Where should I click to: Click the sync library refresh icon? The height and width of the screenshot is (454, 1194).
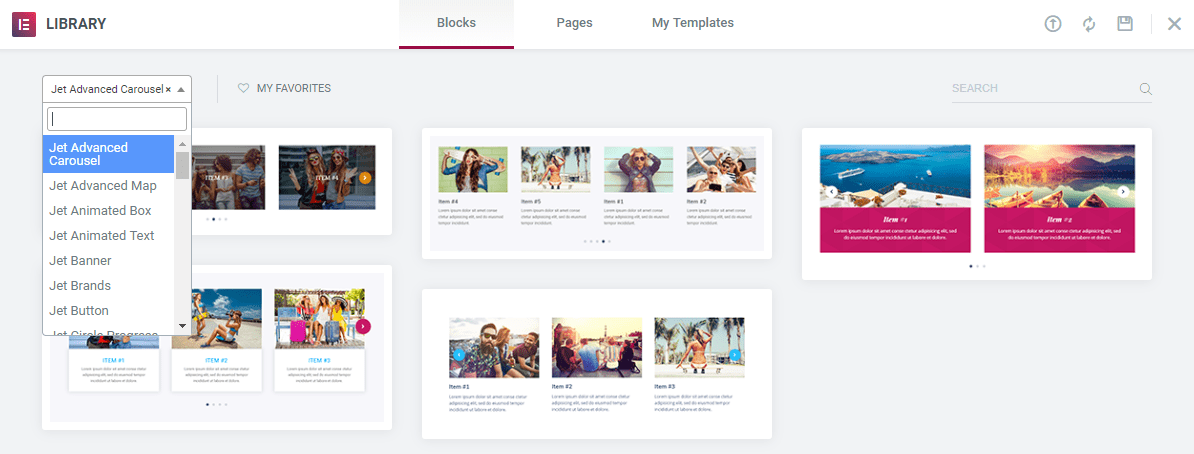point(1089,23)
